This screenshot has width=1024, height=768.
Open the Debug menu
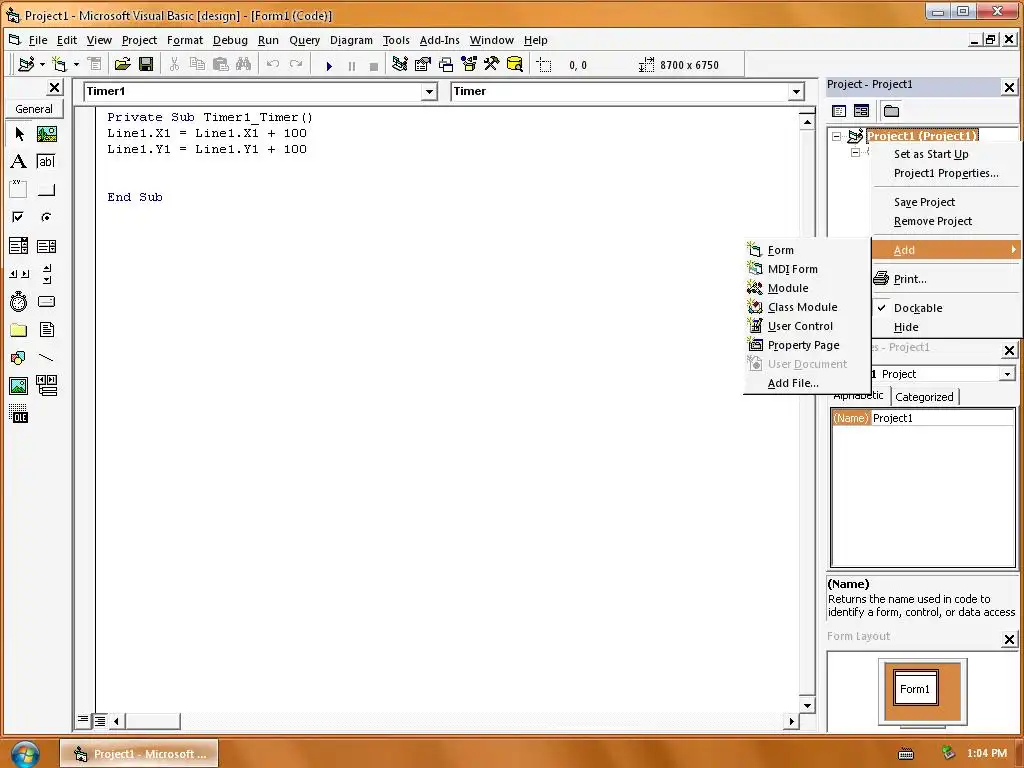[x=230, y=40]
